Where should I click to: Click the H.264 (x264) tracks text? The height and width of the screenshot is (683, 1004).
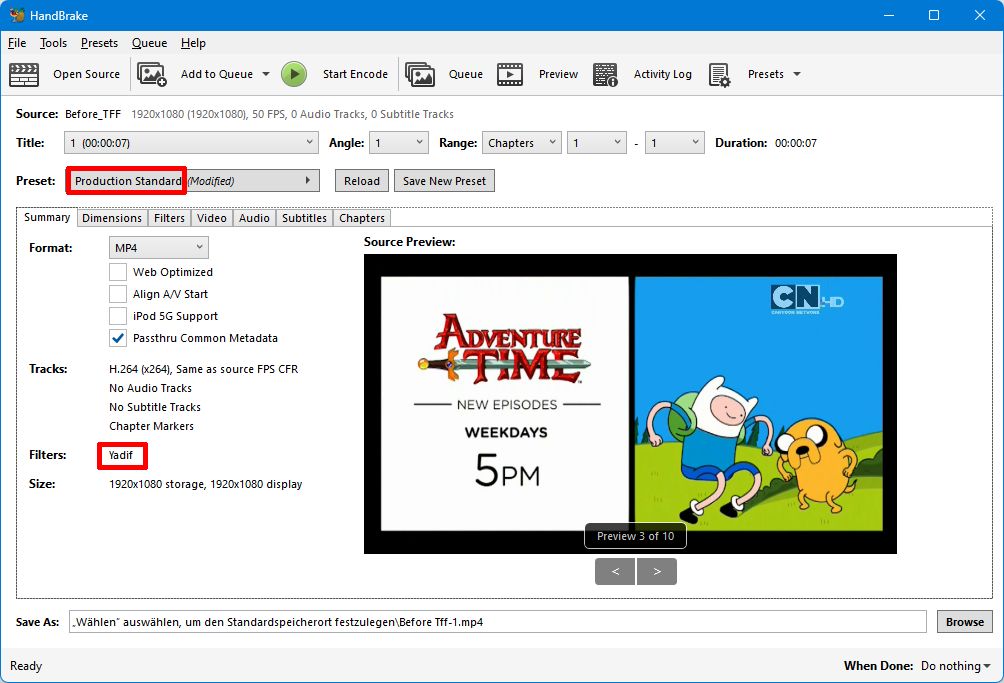pos(204,369)
